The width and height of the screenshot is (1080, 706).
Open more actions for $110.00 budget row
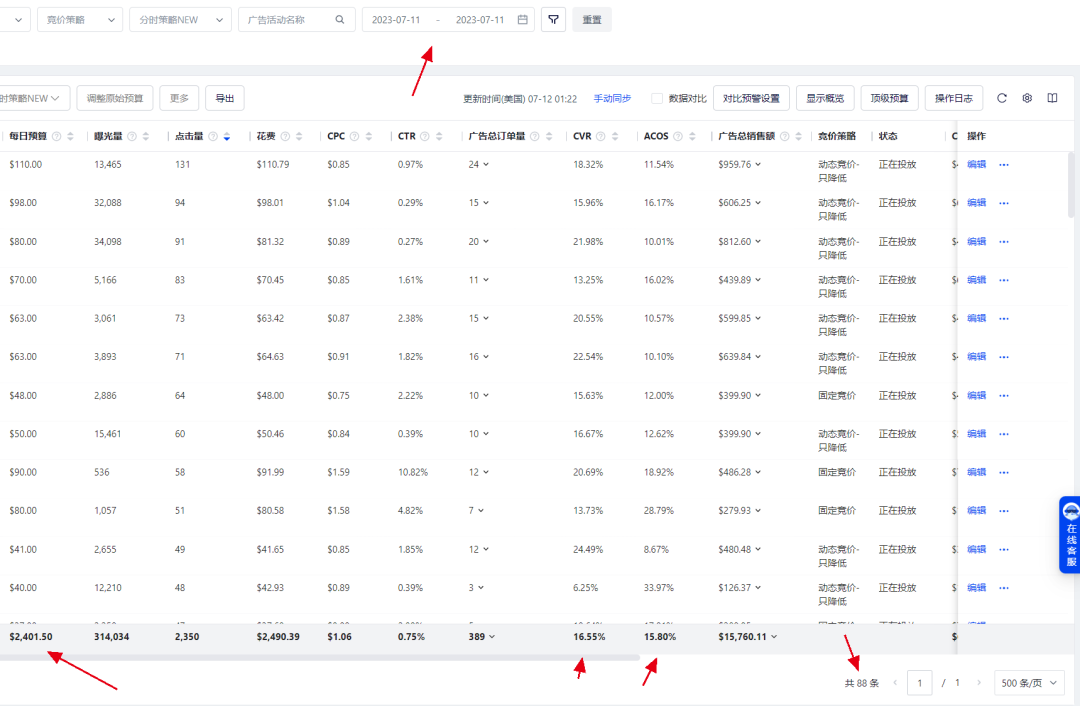pos(1004,165)
